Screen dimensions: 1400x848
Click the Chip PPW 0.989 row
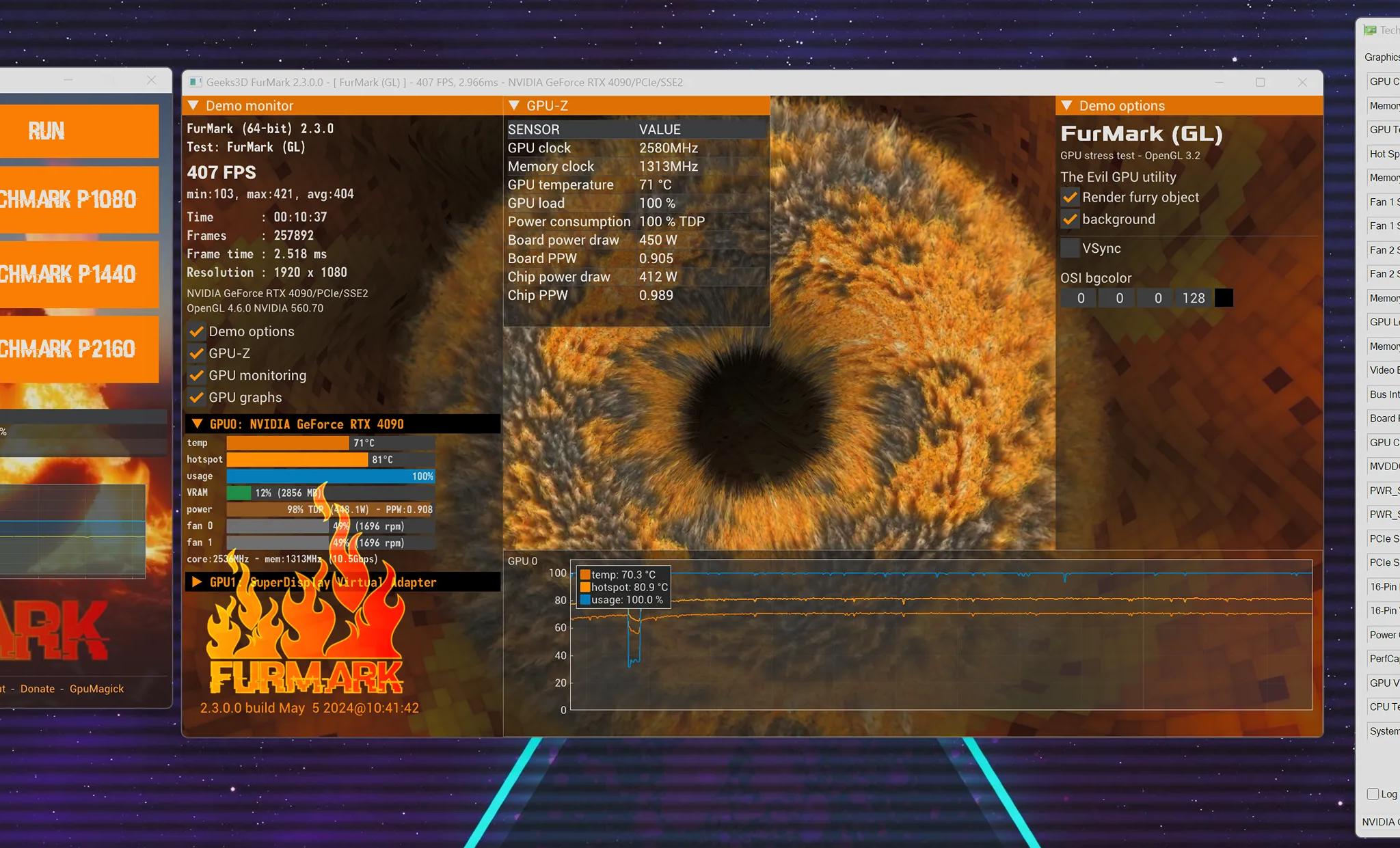tap(636, 296)
